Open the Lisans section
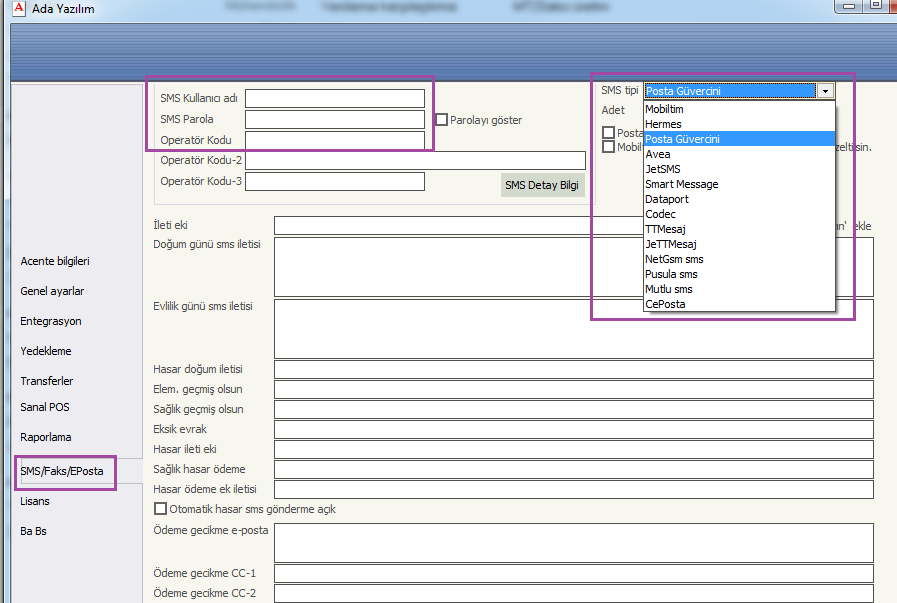 click(x=35, y=501)
